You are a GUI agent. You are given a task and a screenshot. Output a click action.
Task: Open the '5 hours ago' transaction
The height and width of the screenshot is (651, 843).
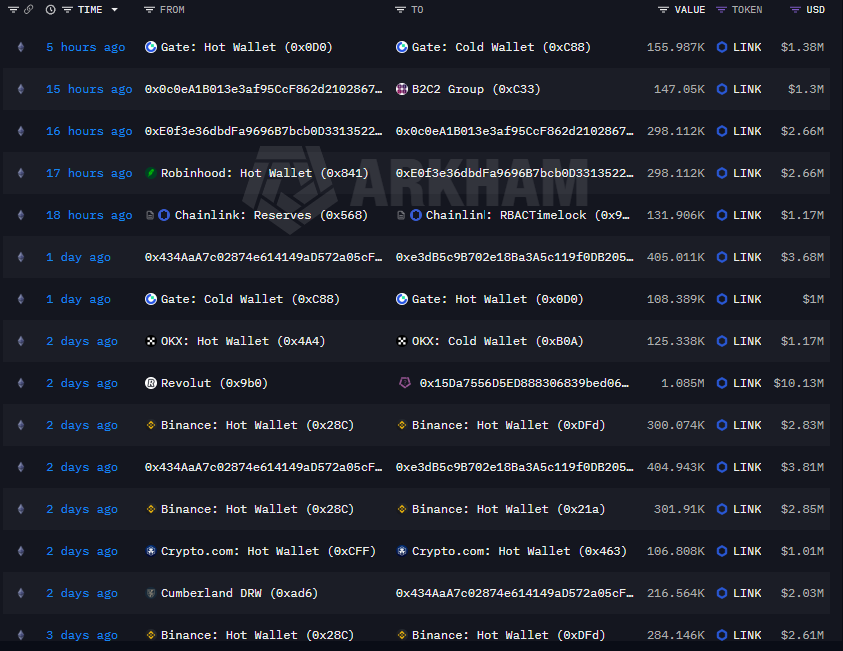85,47
